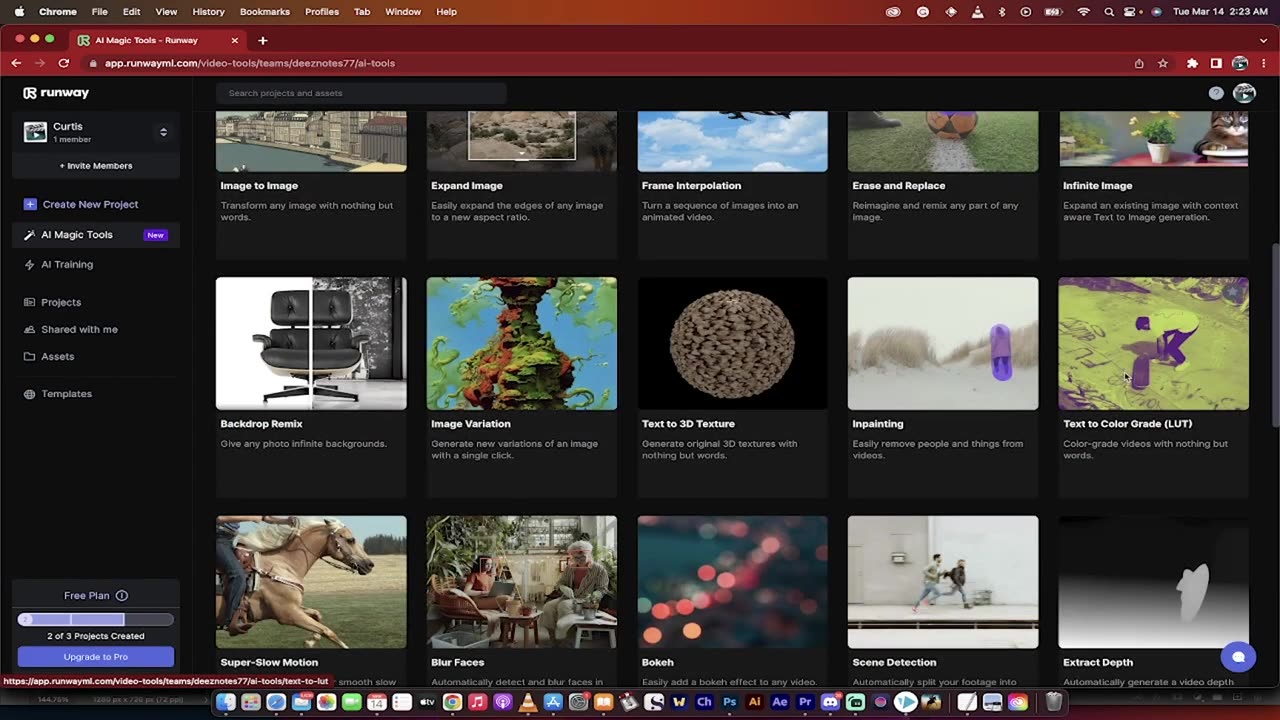This screenshot has height=720, width=1280.
Task: Open the Chrome extensions puzzle icon
Action: tap(1192, 63)
